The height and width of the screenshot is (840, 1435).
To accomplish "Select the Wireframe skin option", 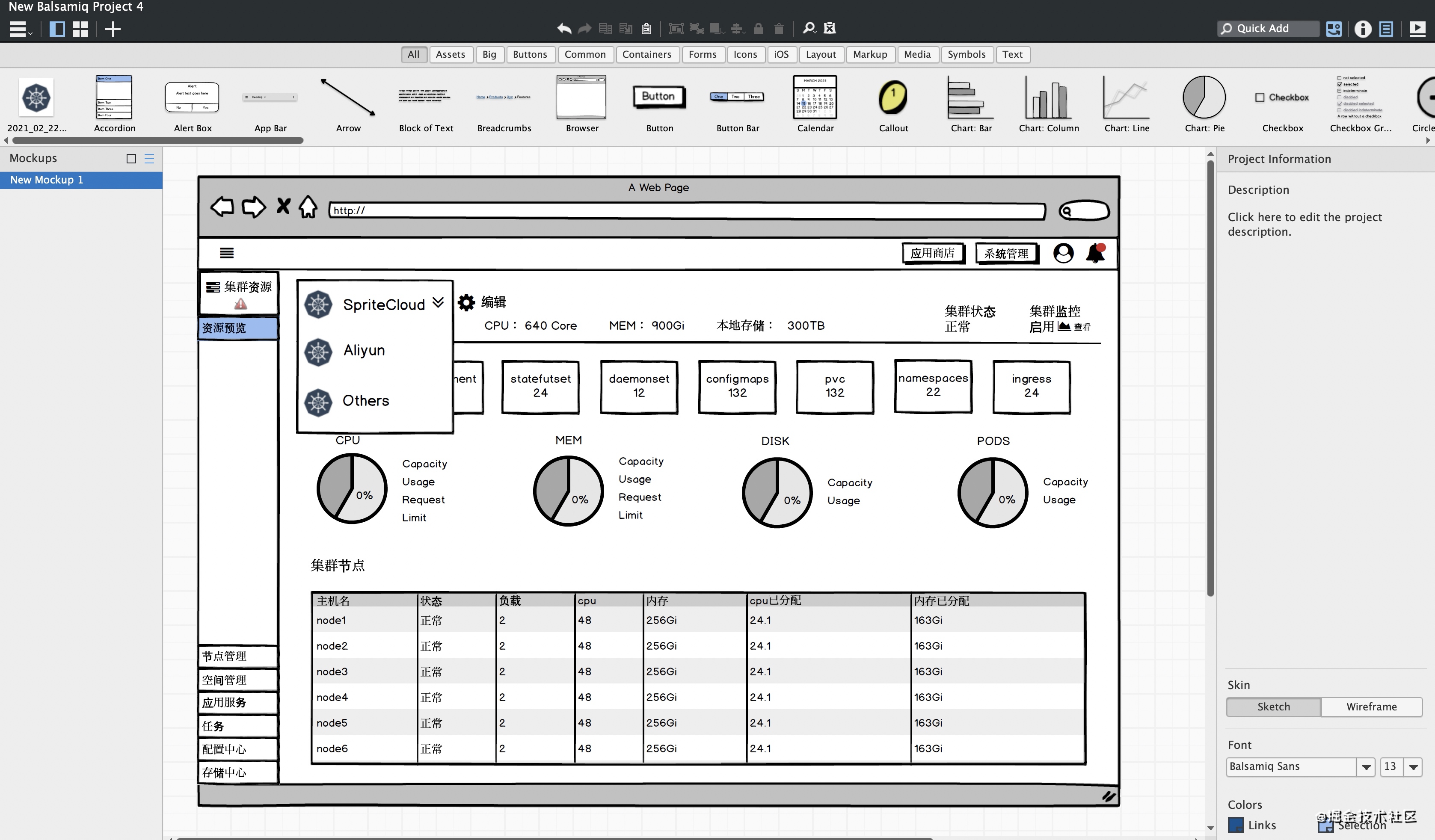I will (x=1371, y=707).
